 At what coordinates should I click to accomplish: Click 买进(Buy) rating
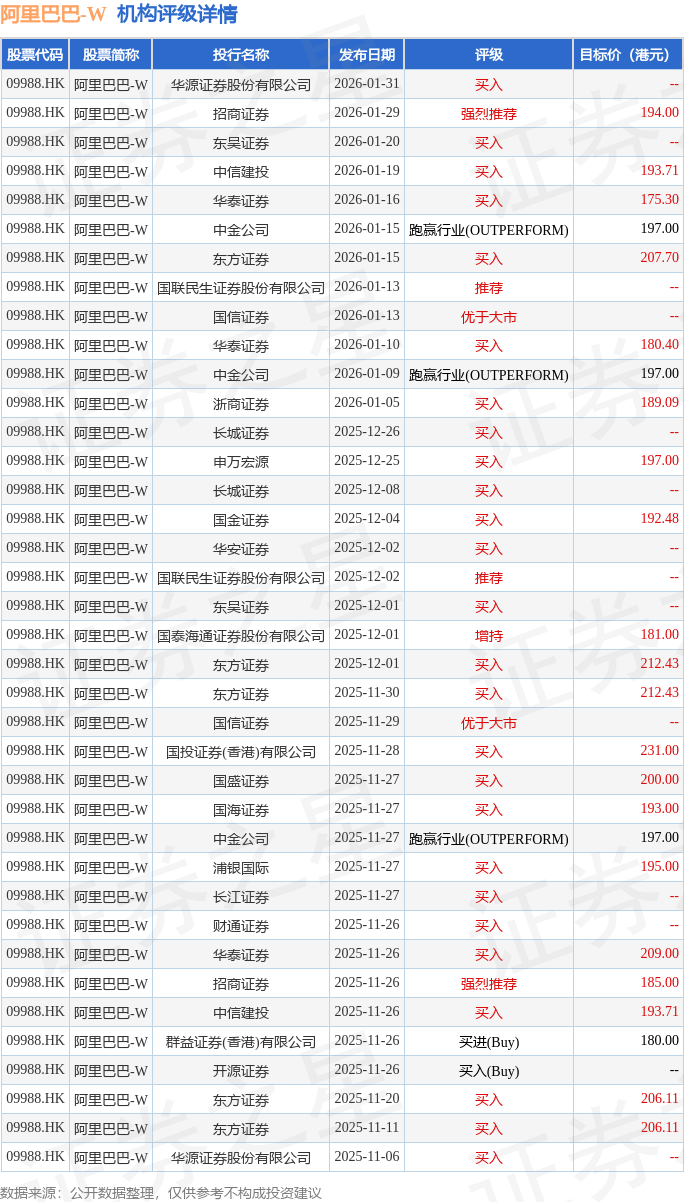click(489, 1041)
